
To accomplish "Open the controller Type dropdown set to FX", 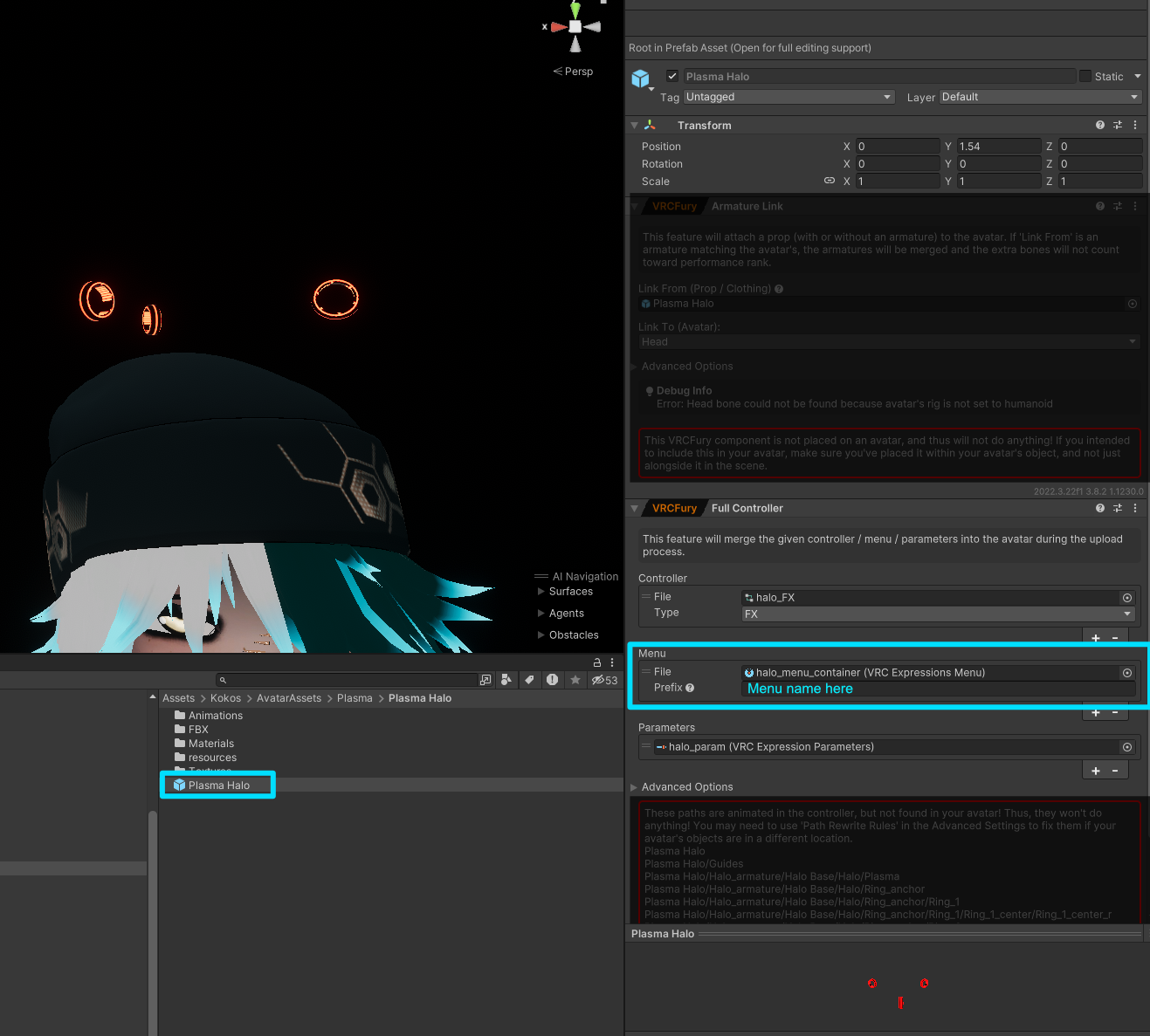I will pyautogui.click(x=938, y=614).
